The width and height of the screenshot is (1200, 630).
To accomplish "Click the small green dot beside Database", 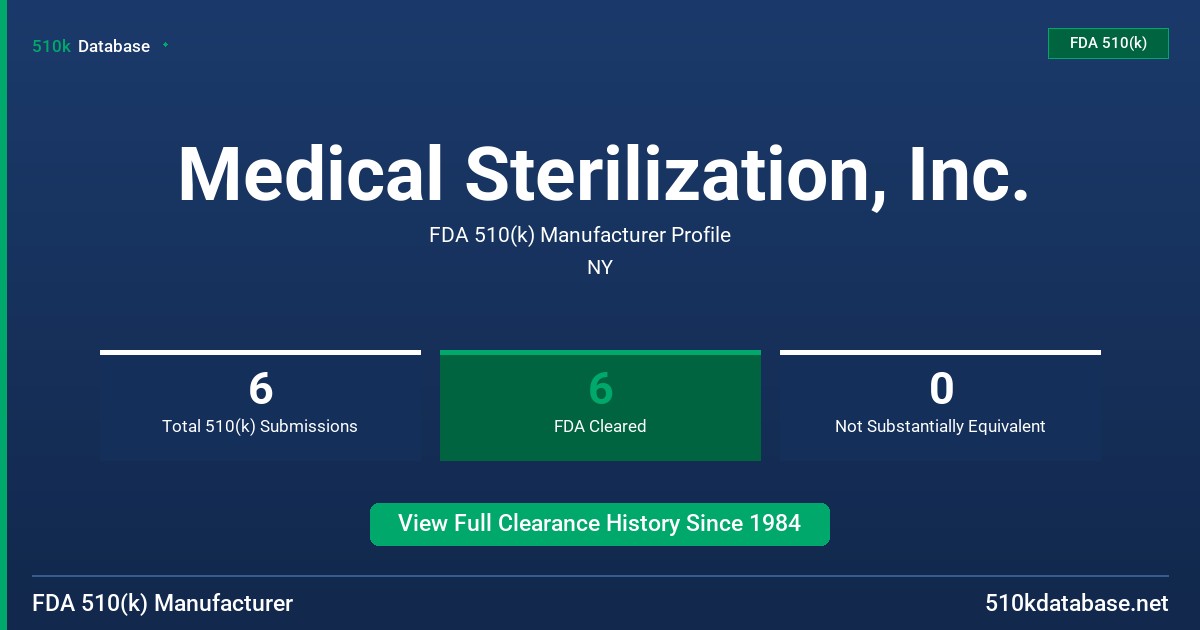I will (165, 45).
